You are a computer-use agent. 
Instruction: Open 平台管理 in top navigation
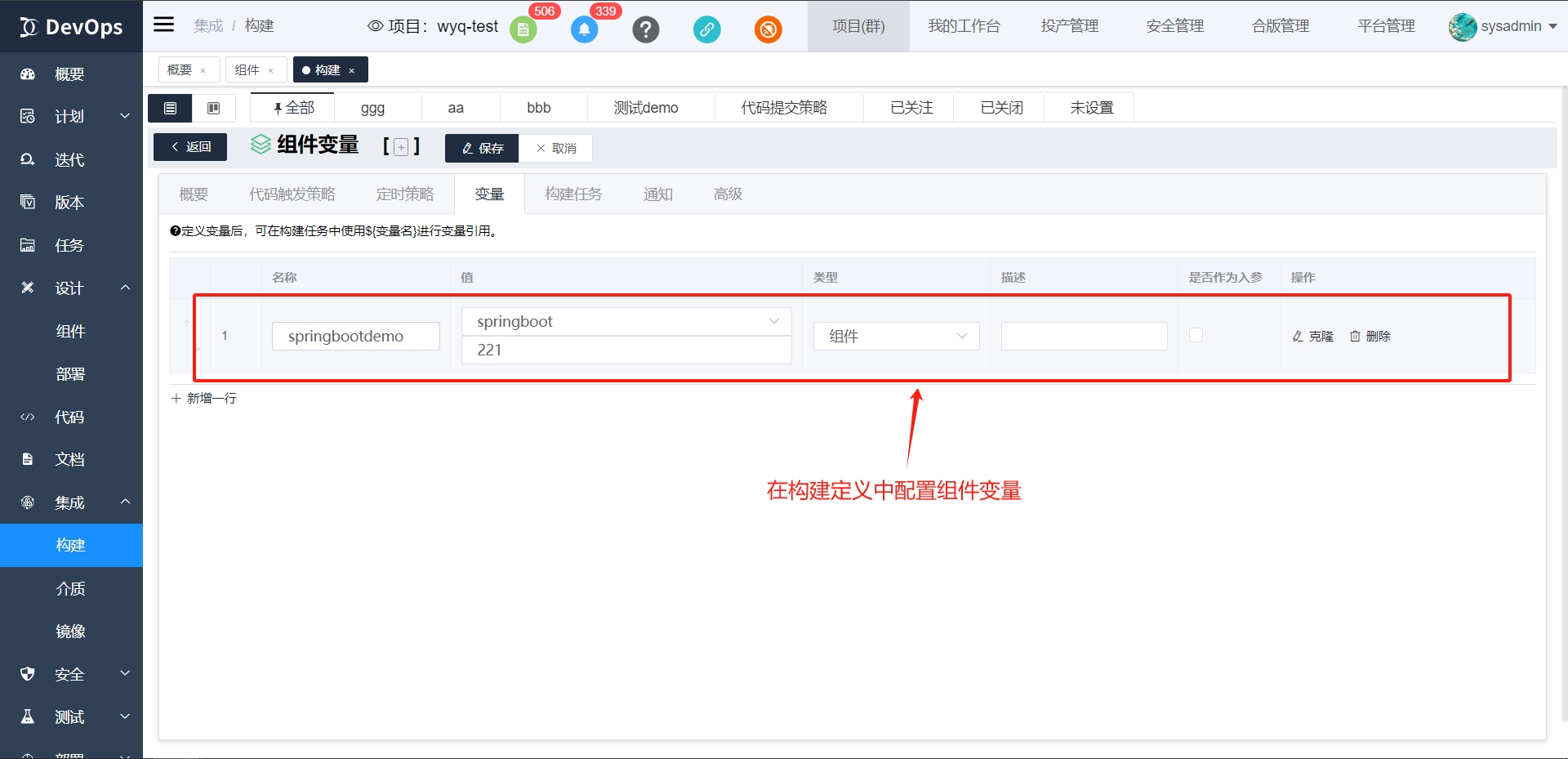point(1386,26)
